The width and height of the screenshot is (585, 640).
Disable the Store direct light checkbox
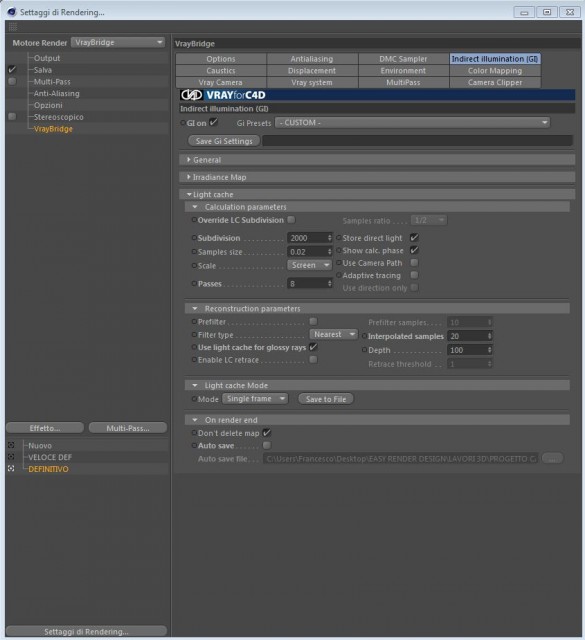(x=414, y=238)
